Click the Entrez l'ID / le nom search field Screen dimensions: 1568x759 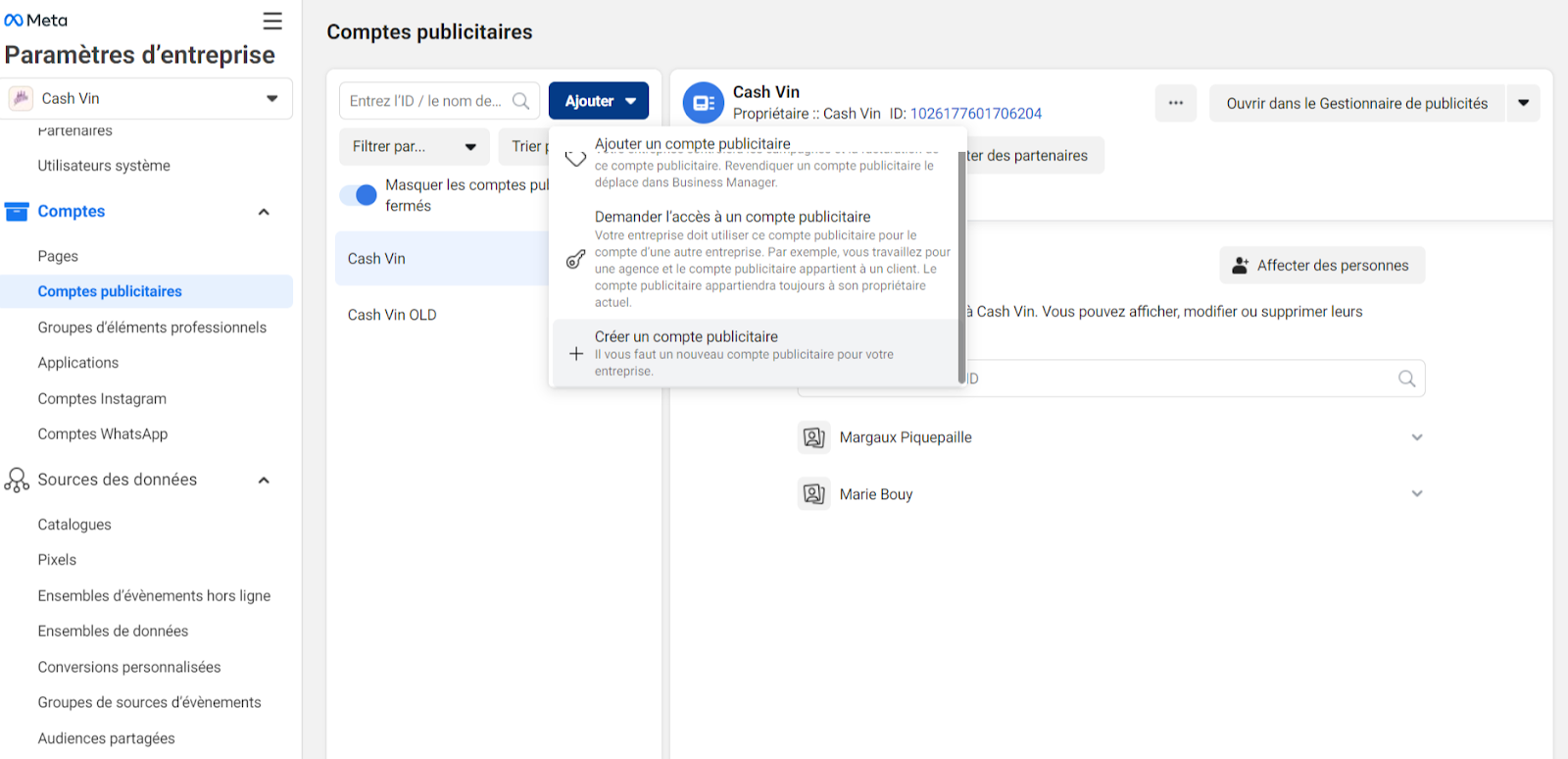tap(439, 101)
